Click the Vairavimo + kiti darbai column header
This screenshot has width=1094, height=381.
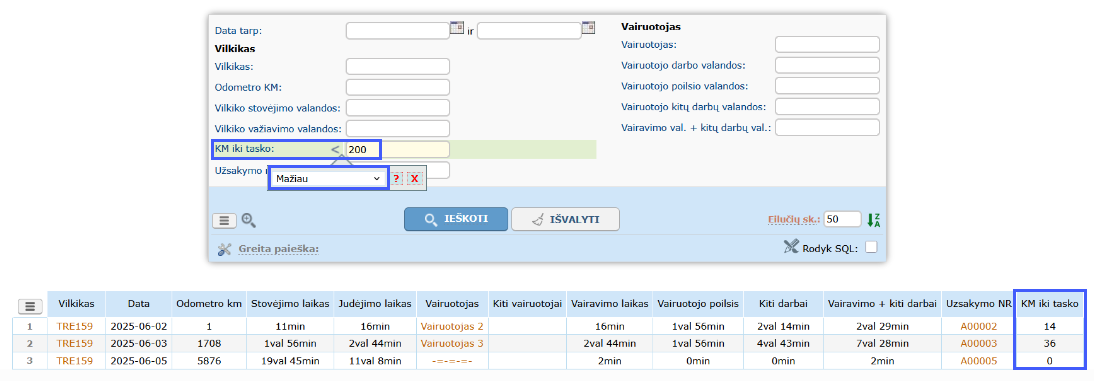point(882,304)
